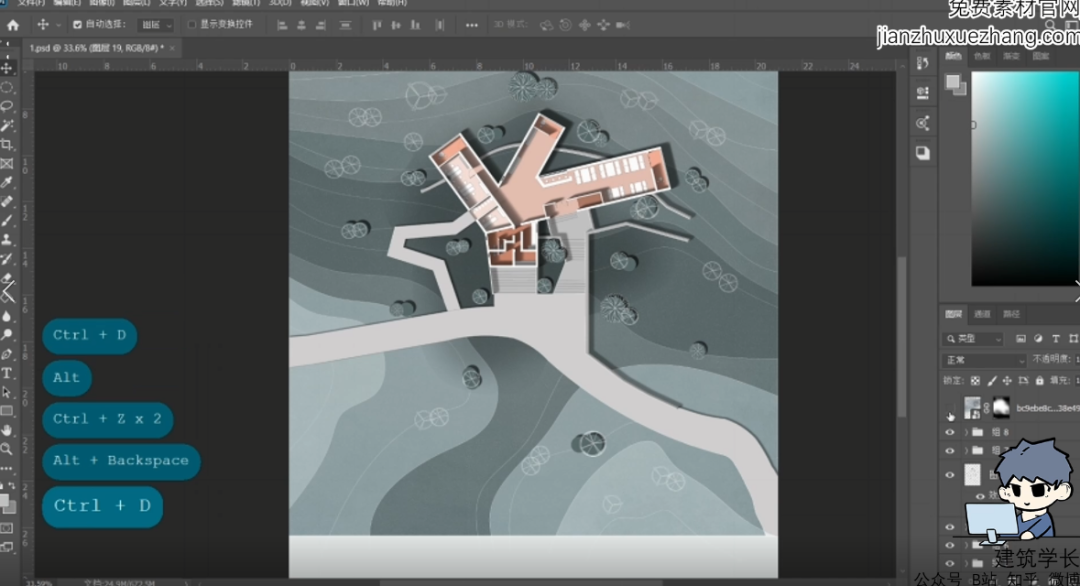
Task: Open the Move tool preset dropdown arrow
Action: pyautogui.click(x=59, y=25)
